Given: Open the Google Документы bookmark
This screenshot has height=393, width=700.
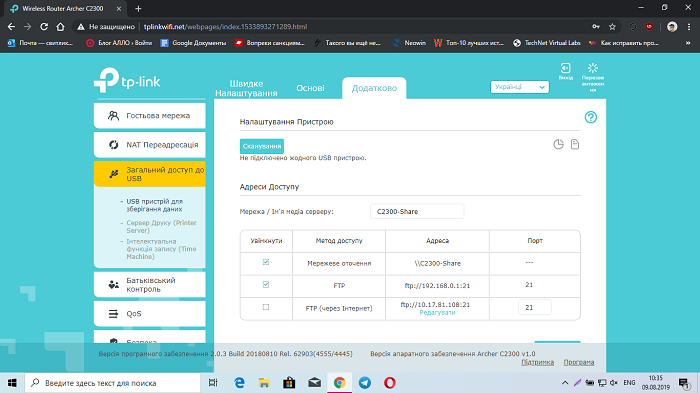Looking at the screenshot, I should click(x=193, y=43).
